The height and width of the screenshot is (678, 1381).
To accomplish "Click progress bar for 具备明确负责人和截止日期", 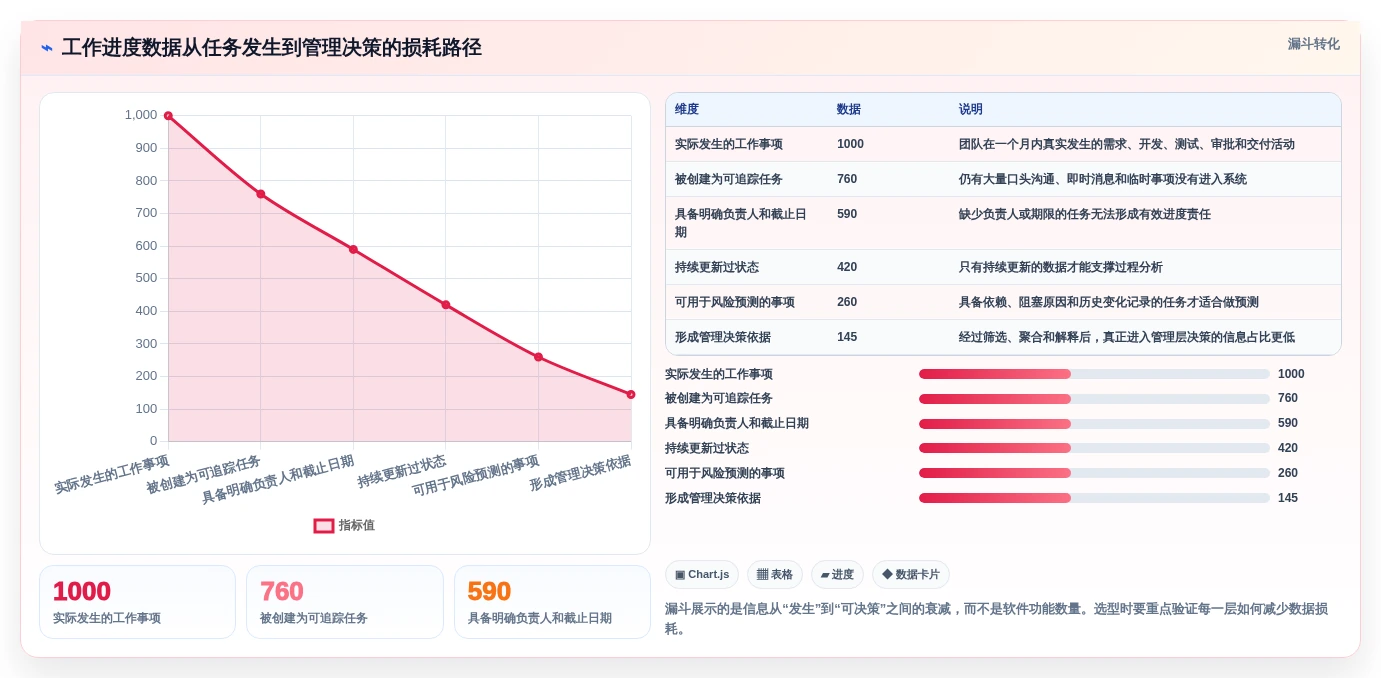I will [x=1094, y=423].
